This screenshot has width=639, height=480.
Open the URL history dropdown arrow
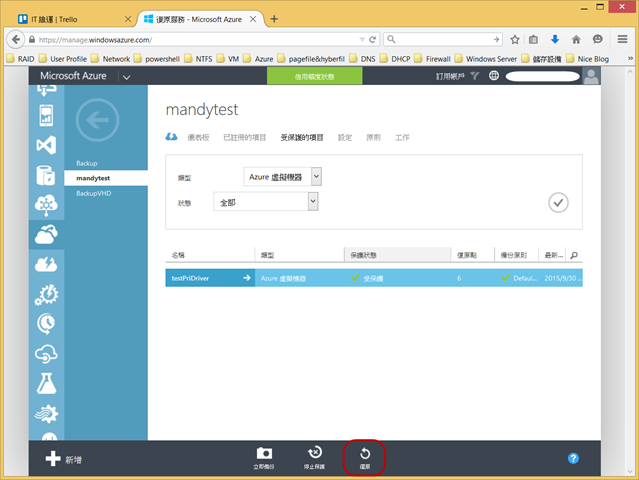362,40
